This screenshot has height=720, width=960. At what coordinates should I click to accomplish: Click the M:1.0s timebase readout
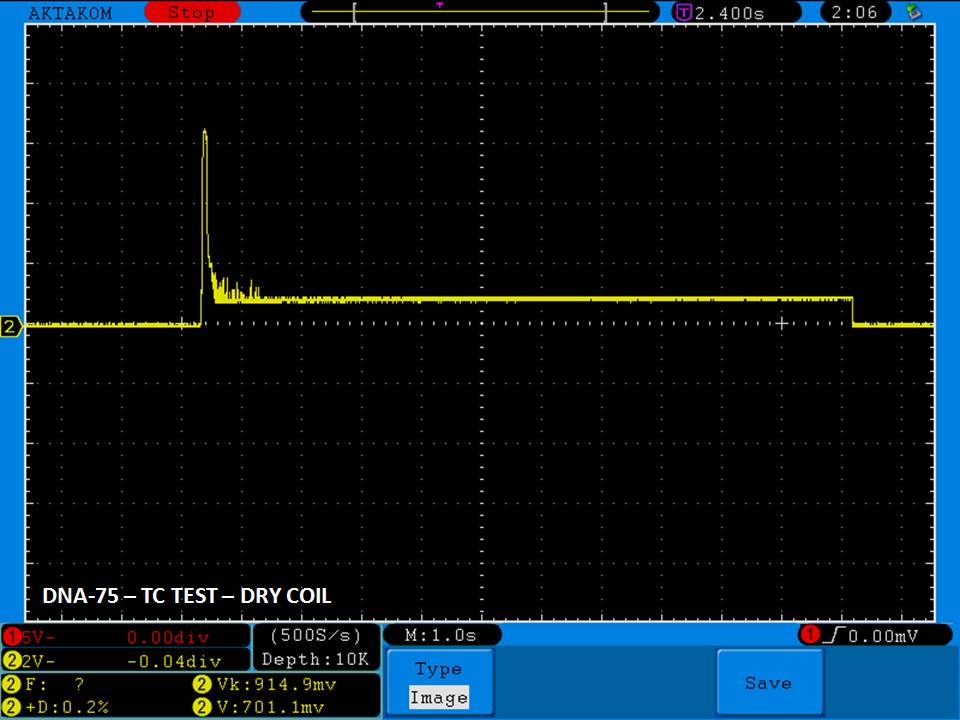(441, 636)
